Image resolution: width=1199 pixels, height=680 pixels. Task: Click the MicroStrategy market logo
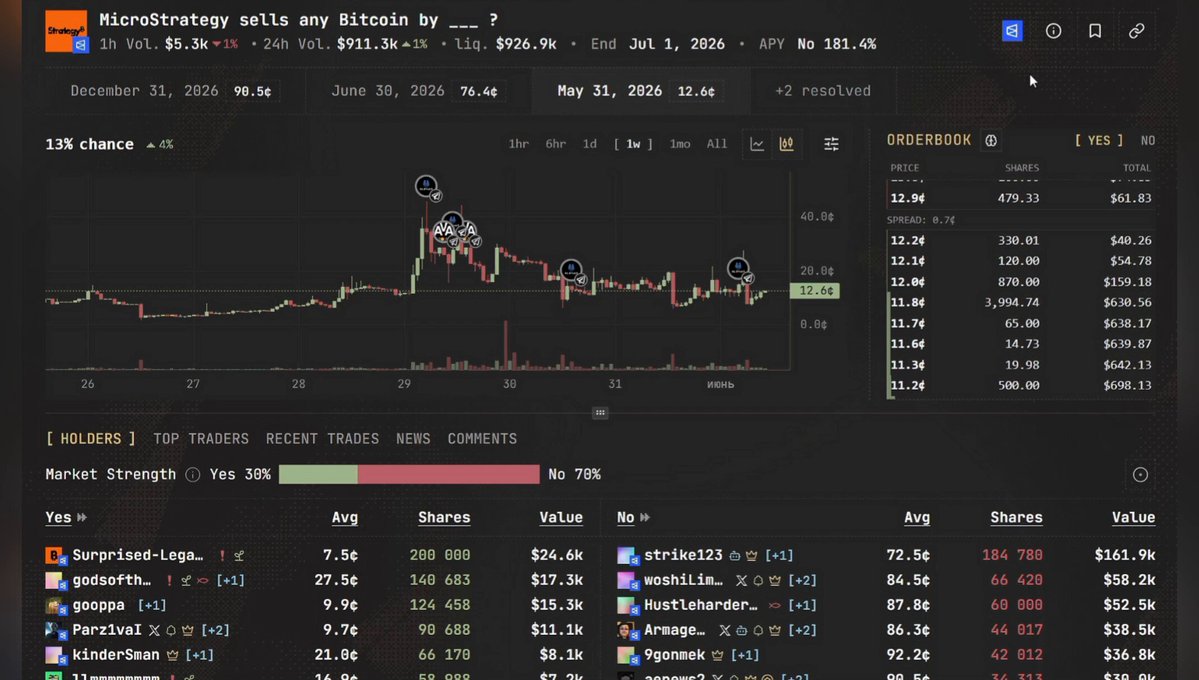click(x=66, y=31)
